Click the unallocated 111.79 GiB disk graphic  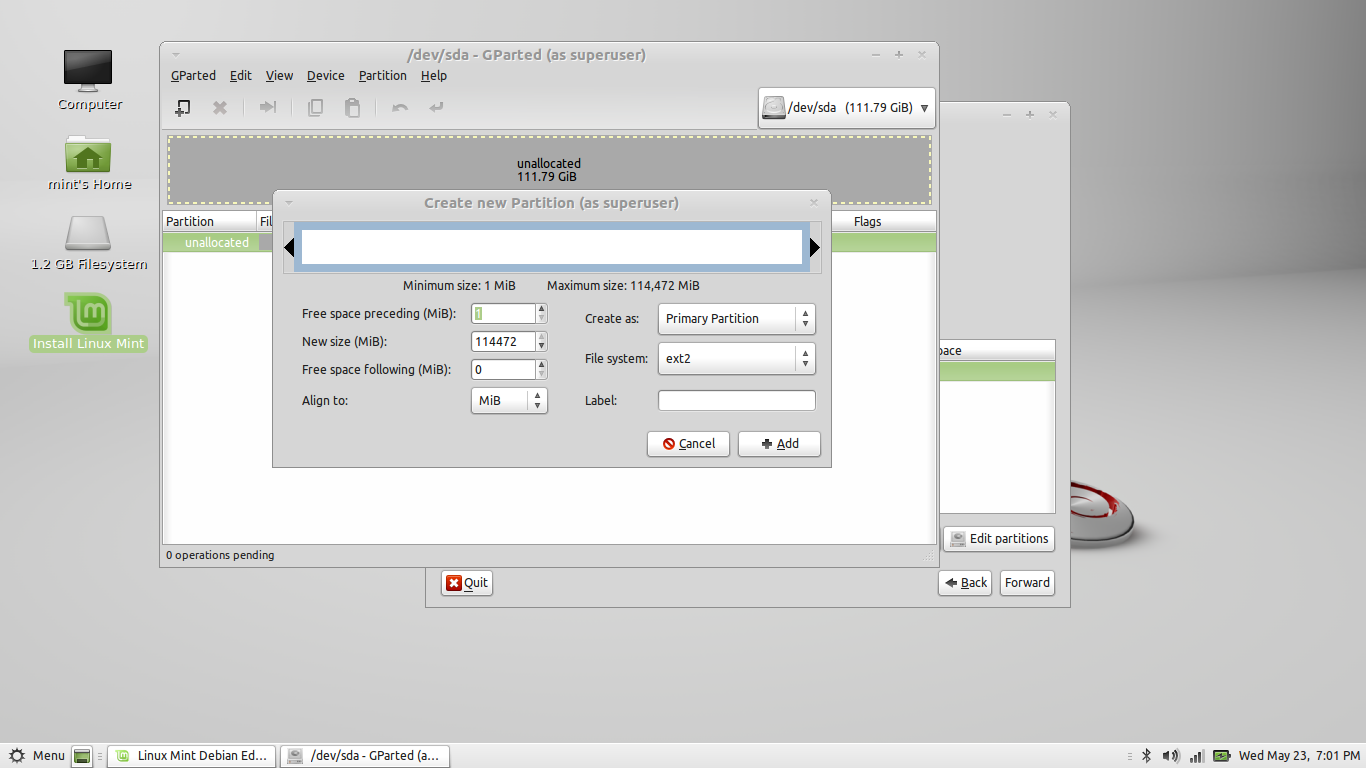tap(549, 170)
